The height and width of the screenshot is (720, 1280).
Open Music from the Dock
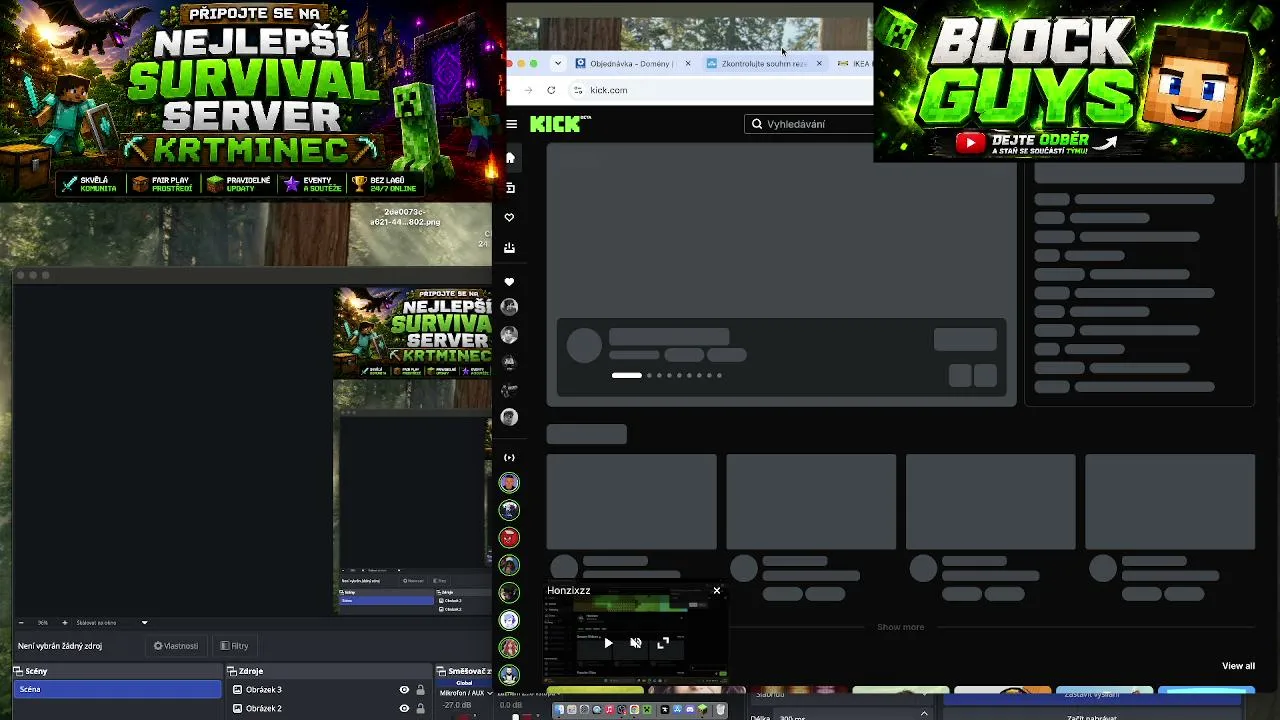click(x=609, y=710)
